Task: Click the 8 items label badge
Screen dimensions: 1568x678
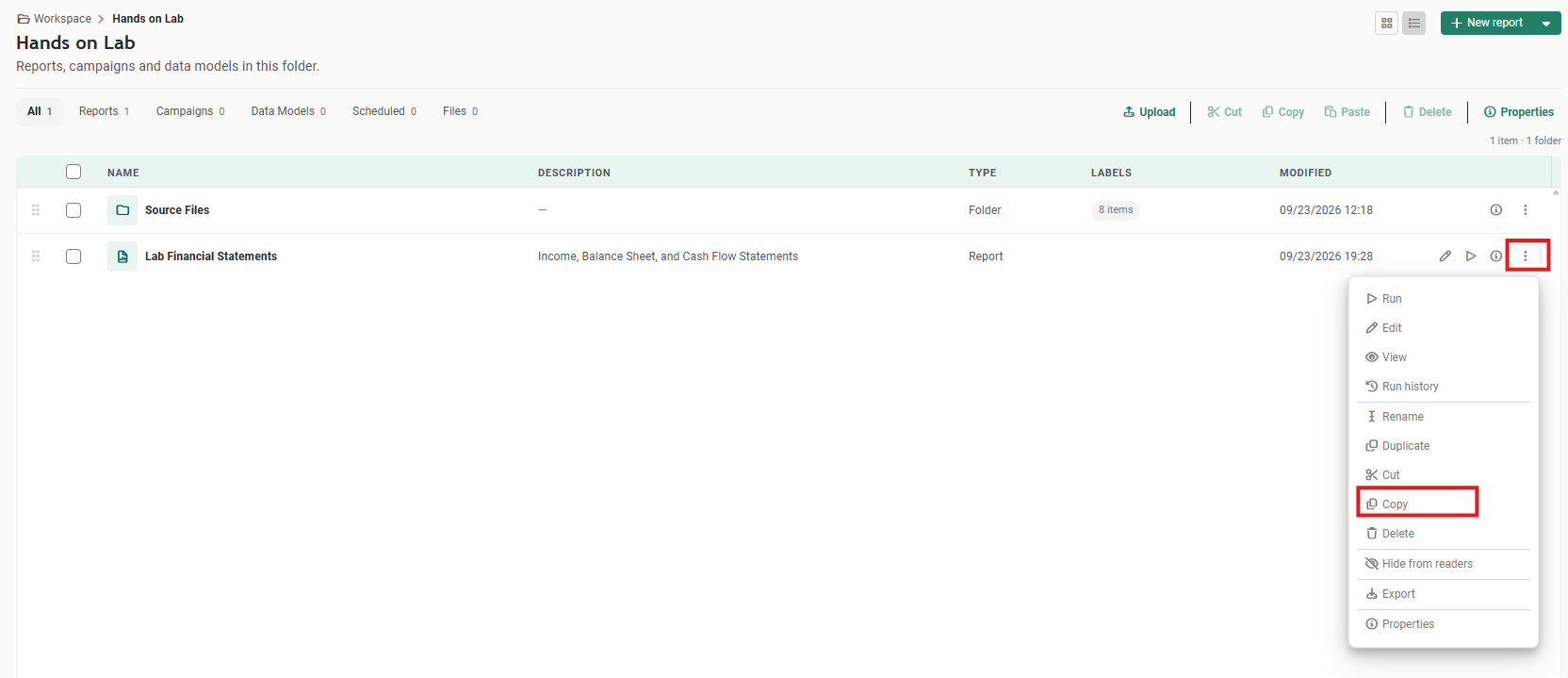Action: pos(1116,210)
